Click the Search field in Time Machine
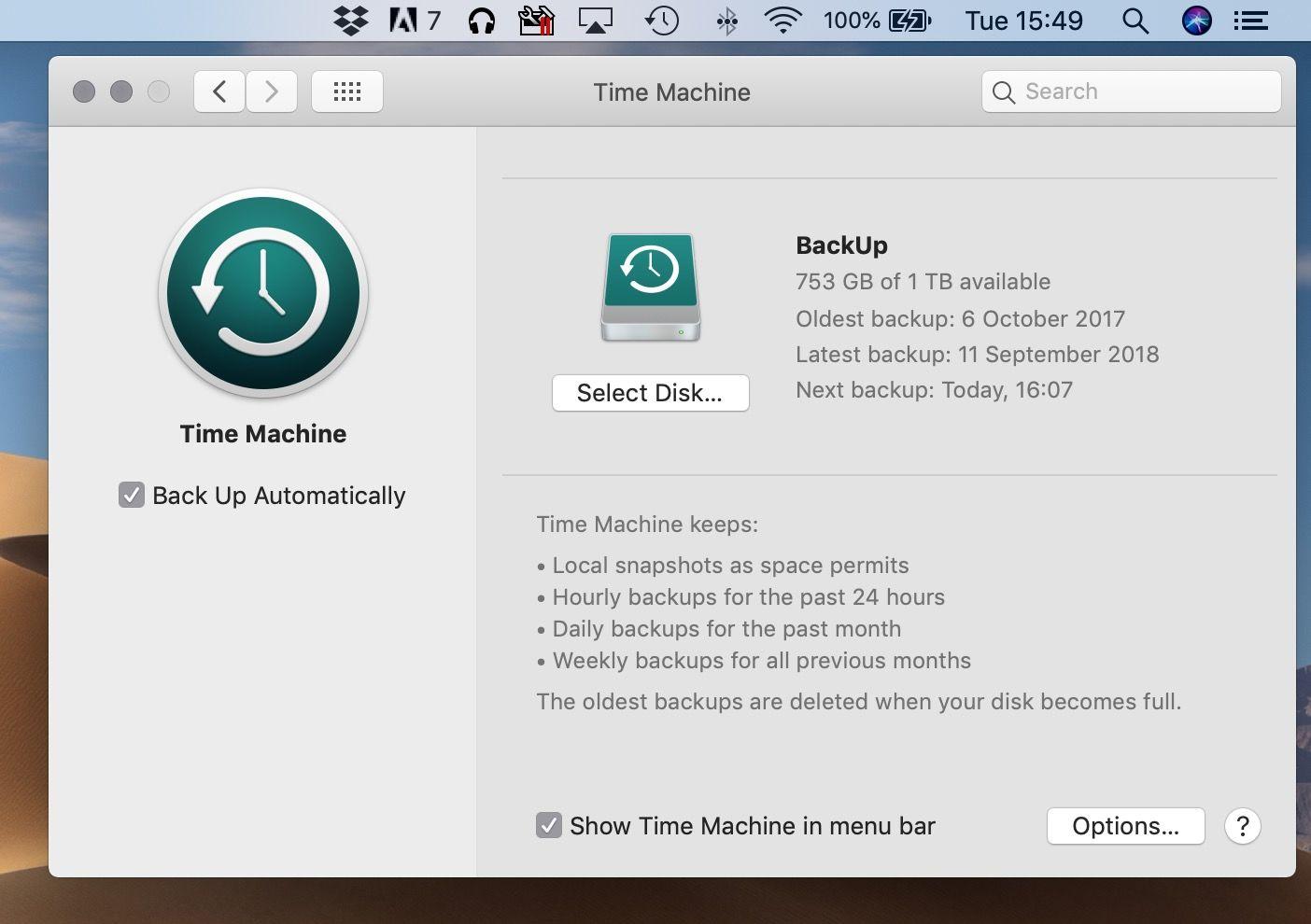The height and width of the screenshot is (924, 1311). point(1131,91)
